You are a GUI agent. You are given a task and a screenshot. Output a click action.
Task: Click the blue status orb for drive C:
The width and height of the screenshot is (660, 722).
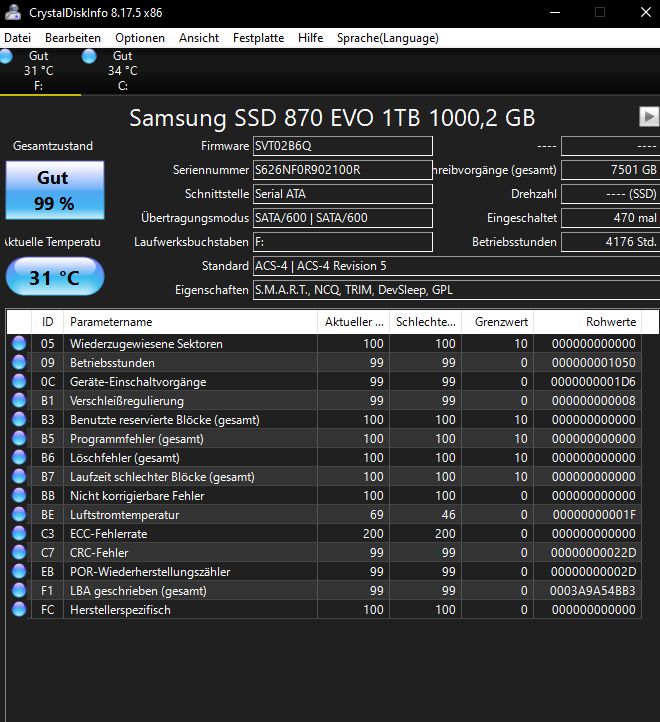[x=89, y=56]
